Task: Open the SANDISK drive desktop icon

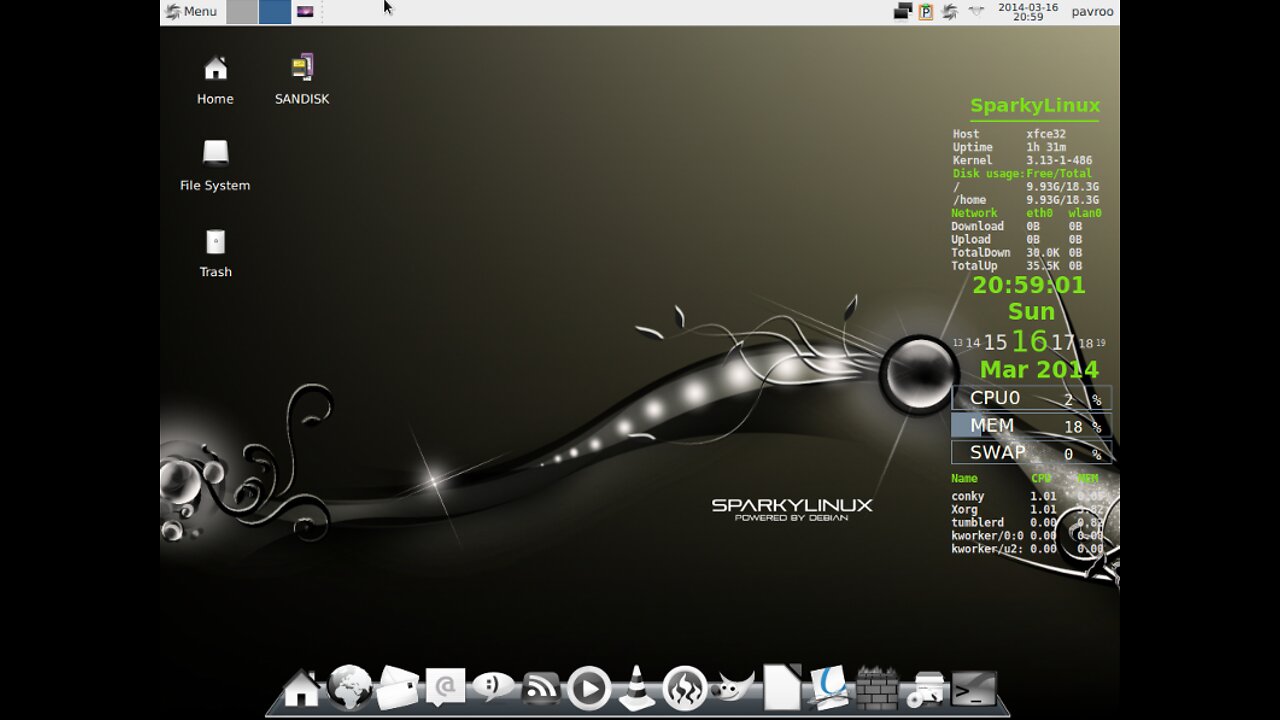Action: (x=302, y=80)
